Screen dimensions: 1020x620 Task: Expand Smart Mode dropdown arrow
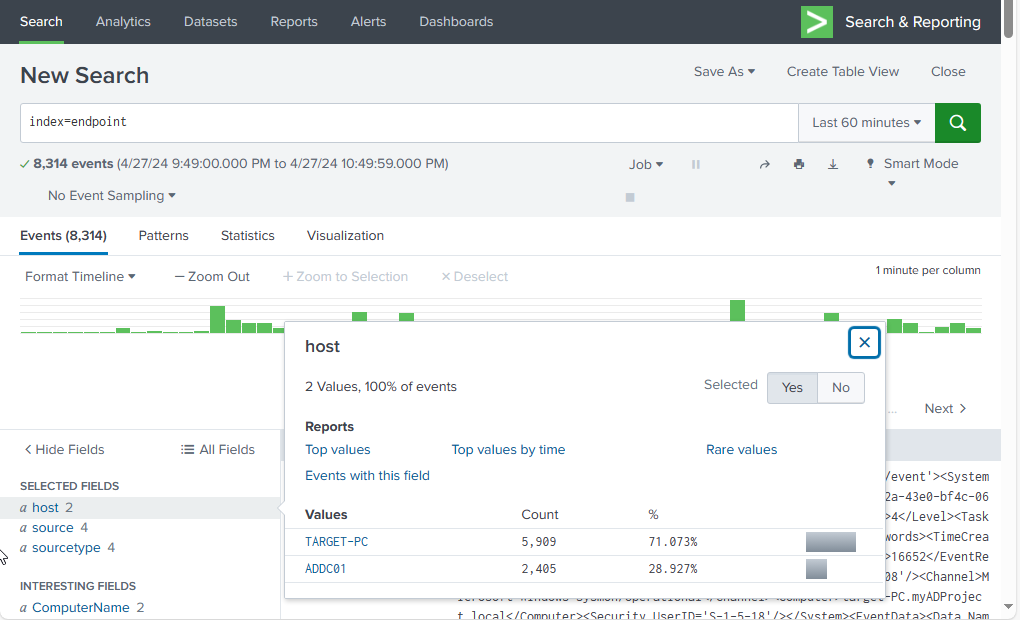tap(892, 183)
